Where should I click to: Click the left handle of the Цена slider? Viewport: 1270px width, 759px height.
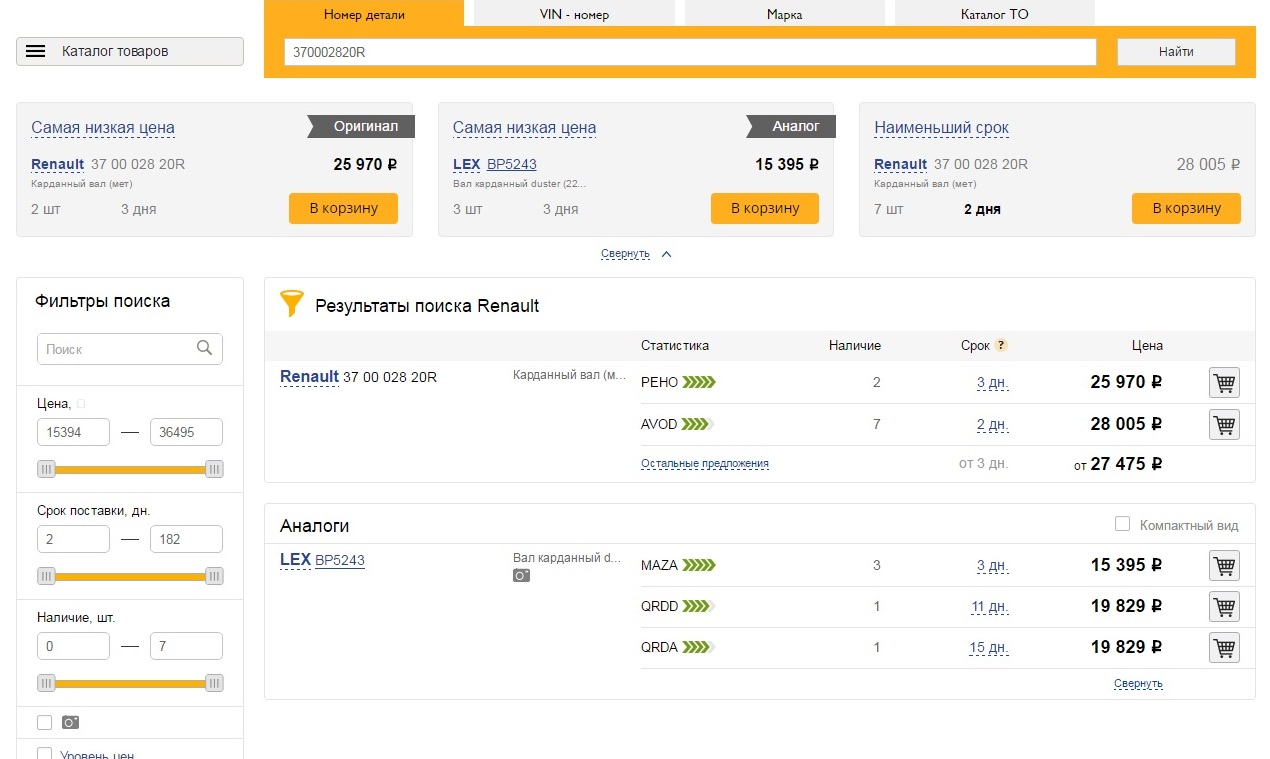(x=46, y=469)
